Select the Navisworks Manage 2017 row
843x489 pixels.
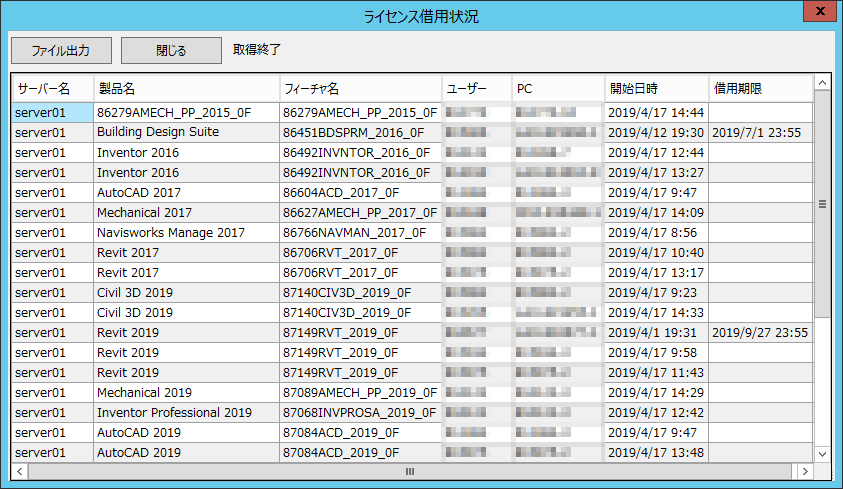point(170,232)
